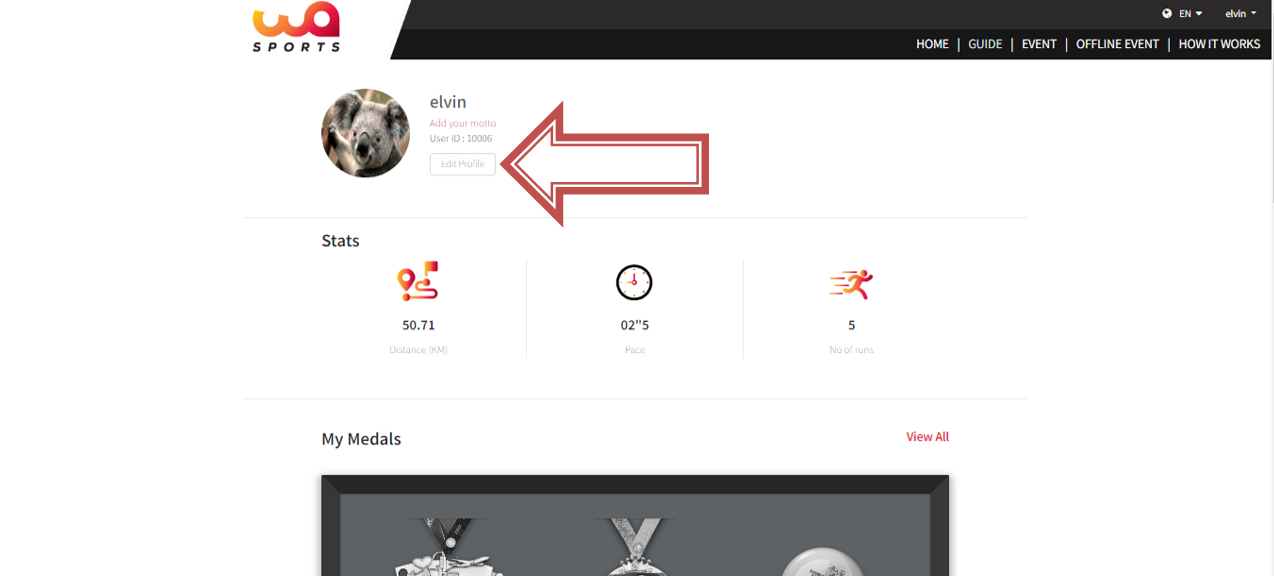Viewport: 1274px width, 576px height.
Task: Click the koala profile avatar
Action: [x=365, y=133]
